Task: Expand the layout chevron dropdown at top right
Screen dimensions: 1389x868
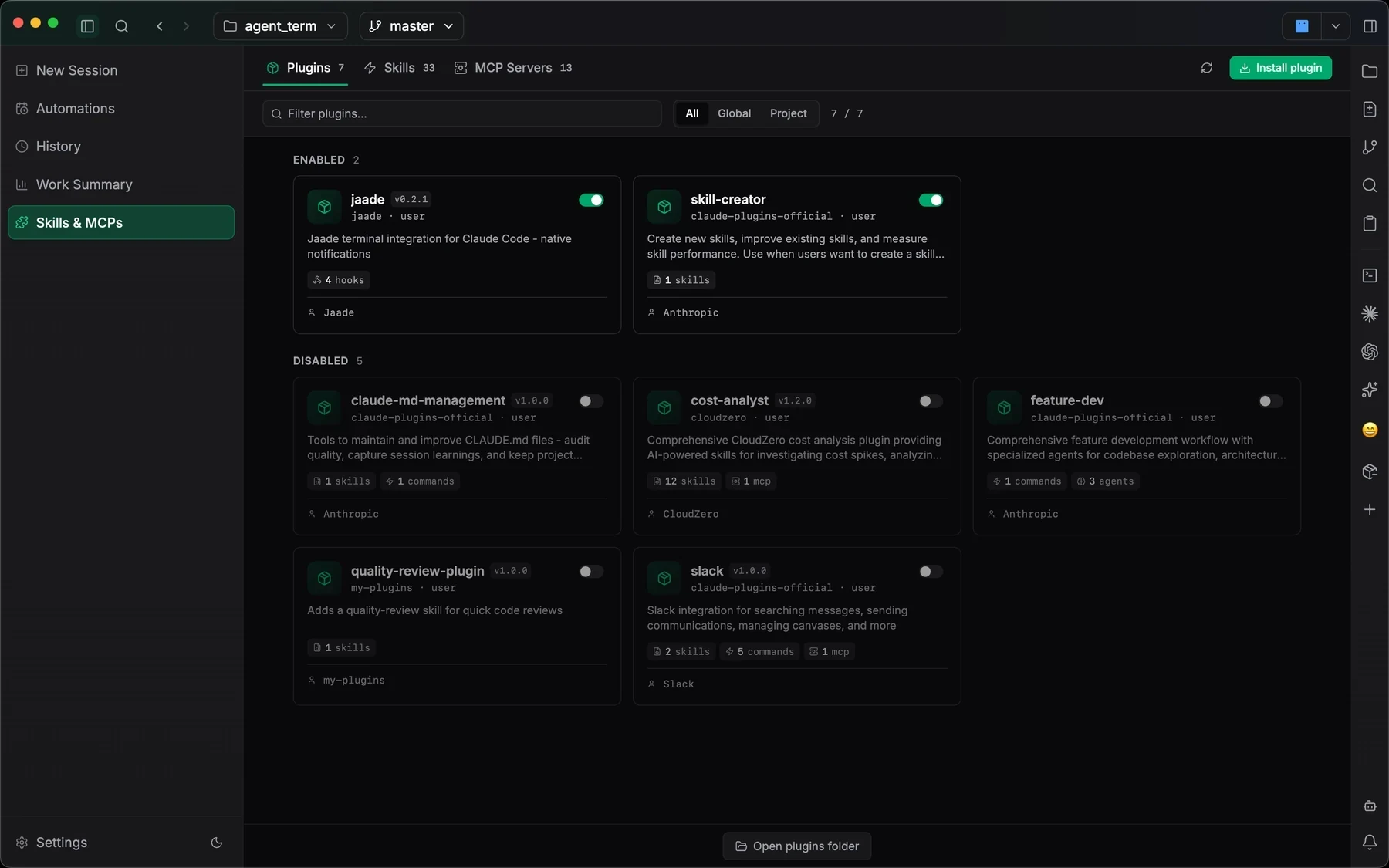Action: [1335, 26]
